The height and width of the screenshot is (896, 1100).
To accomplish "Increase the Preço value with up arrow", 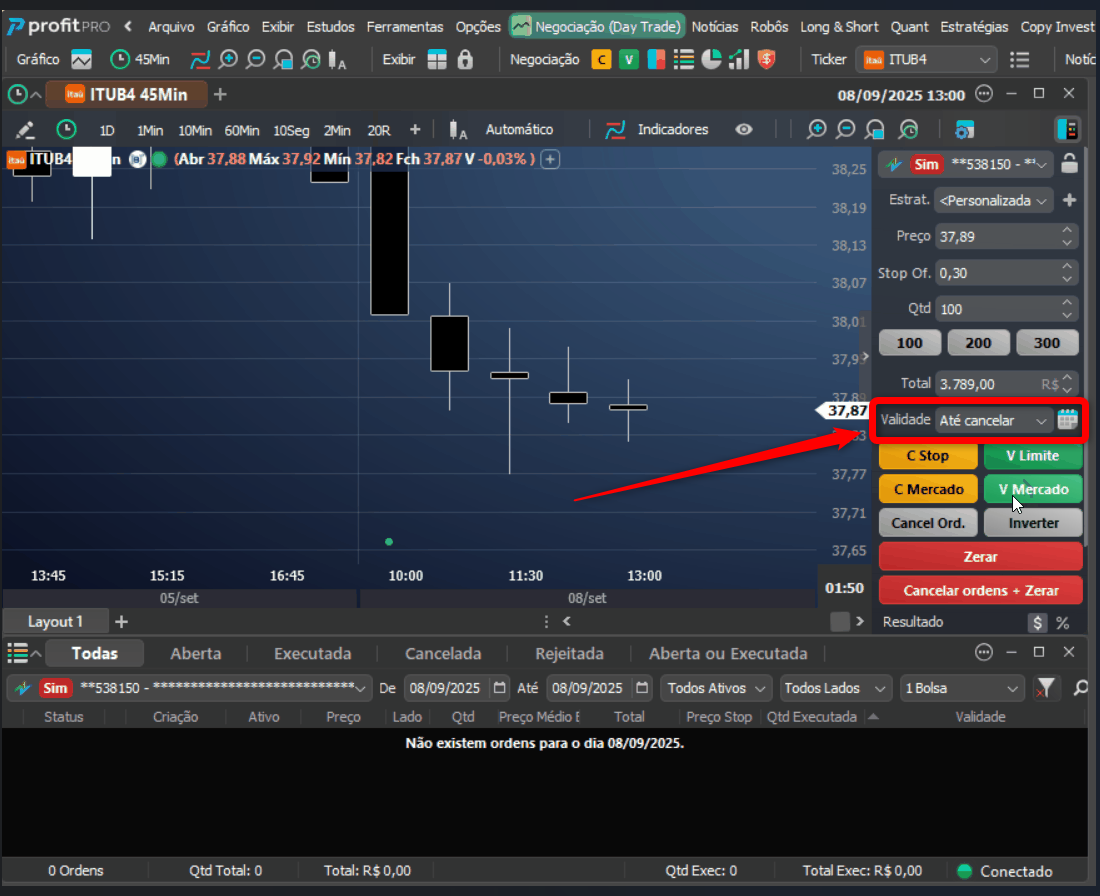I will [1066, 230].
